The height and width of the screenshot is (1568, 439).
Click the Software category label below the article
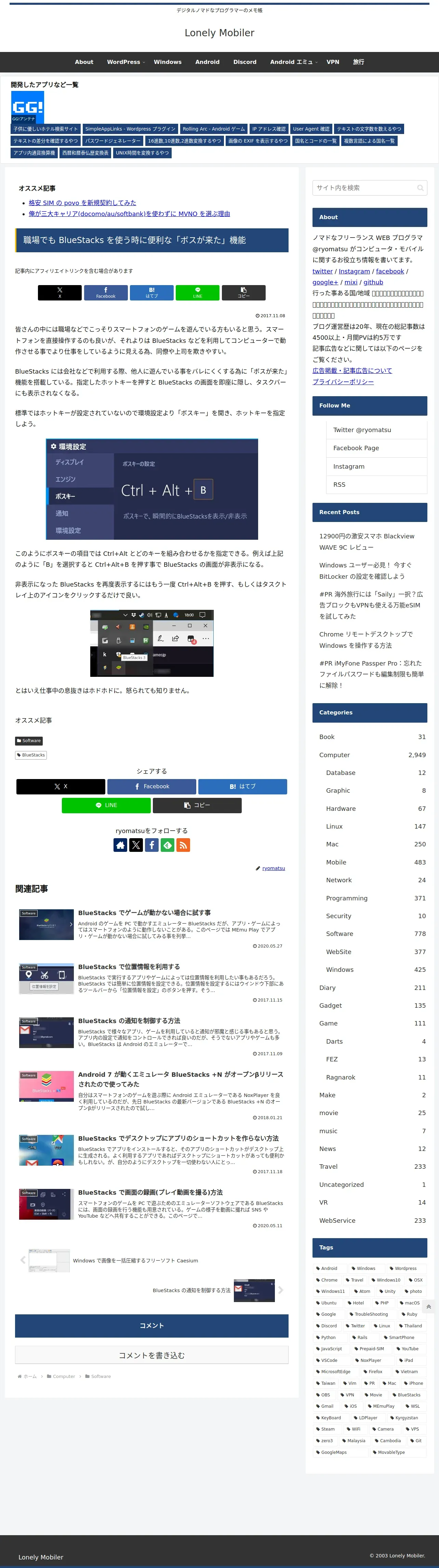point(29,741)
